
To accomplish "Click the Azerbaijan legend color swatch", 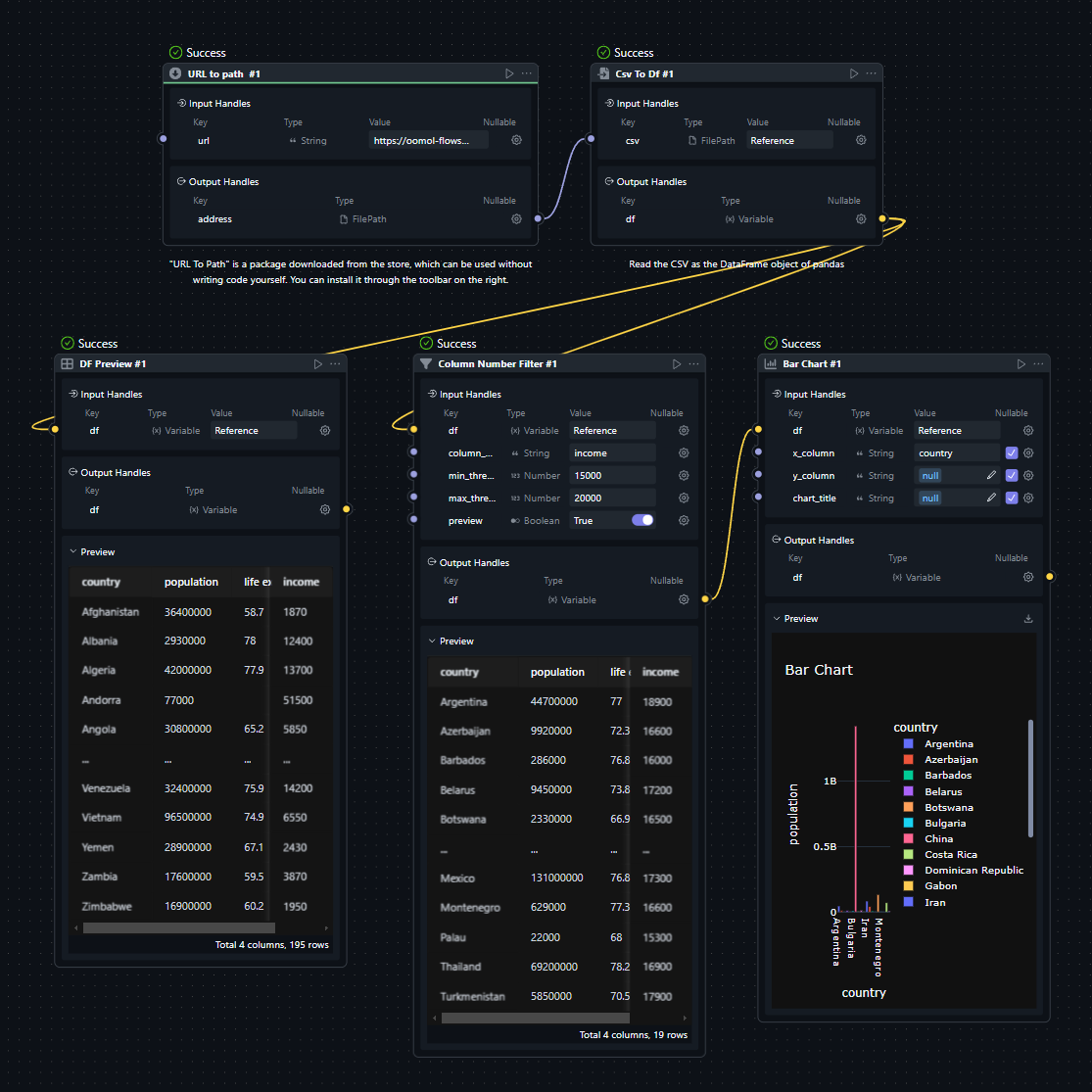I will 908,760.
